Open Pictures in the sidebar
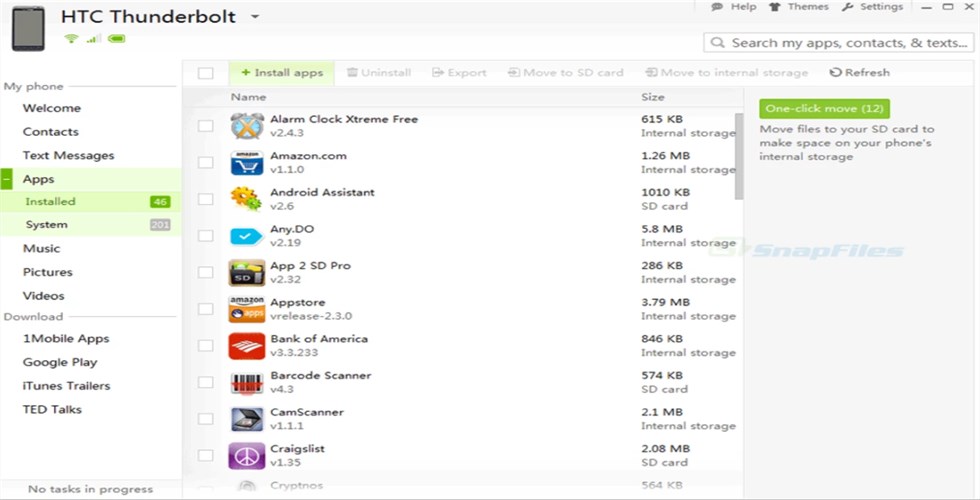 pyautogui.click(x=48, y=272)
